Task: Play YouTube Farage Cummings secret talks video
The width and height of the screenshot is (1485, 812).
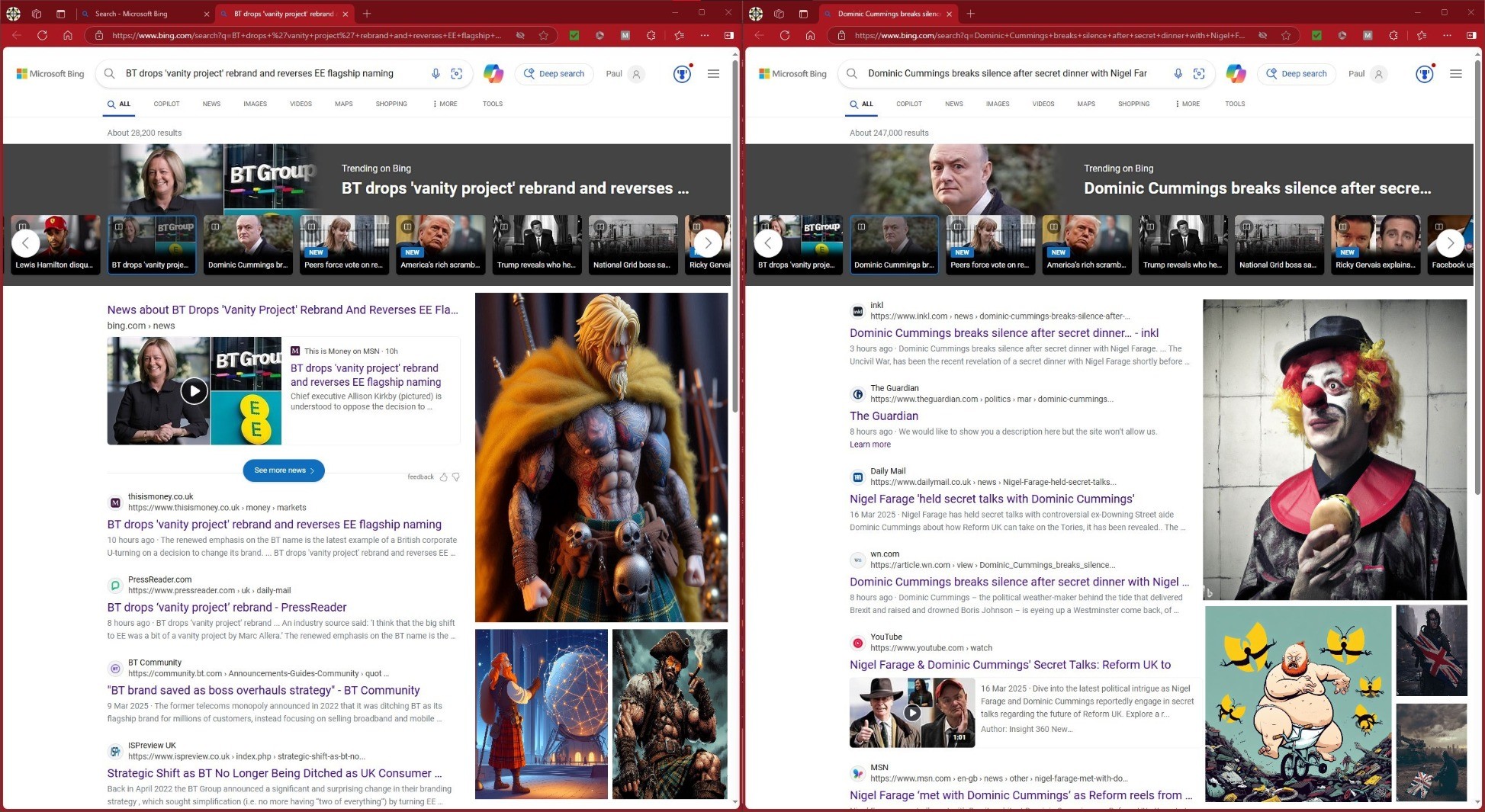Action: pos(912,713)
